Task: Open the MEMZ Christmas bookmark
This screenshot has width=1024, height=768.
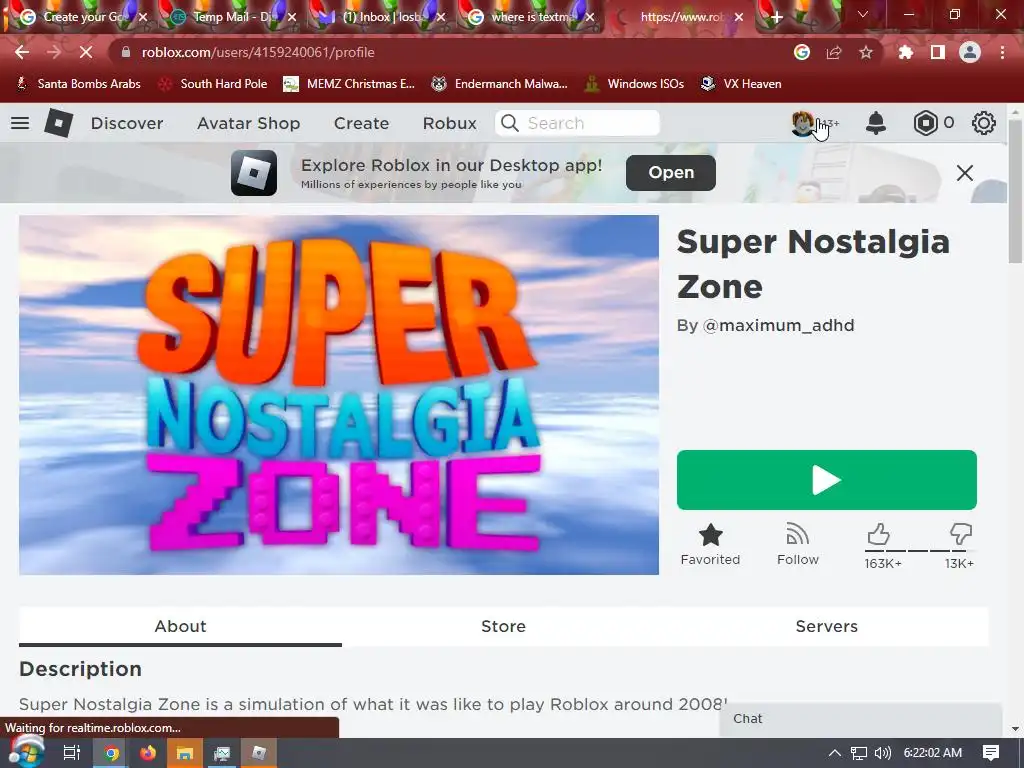Action: click(349, 84)
